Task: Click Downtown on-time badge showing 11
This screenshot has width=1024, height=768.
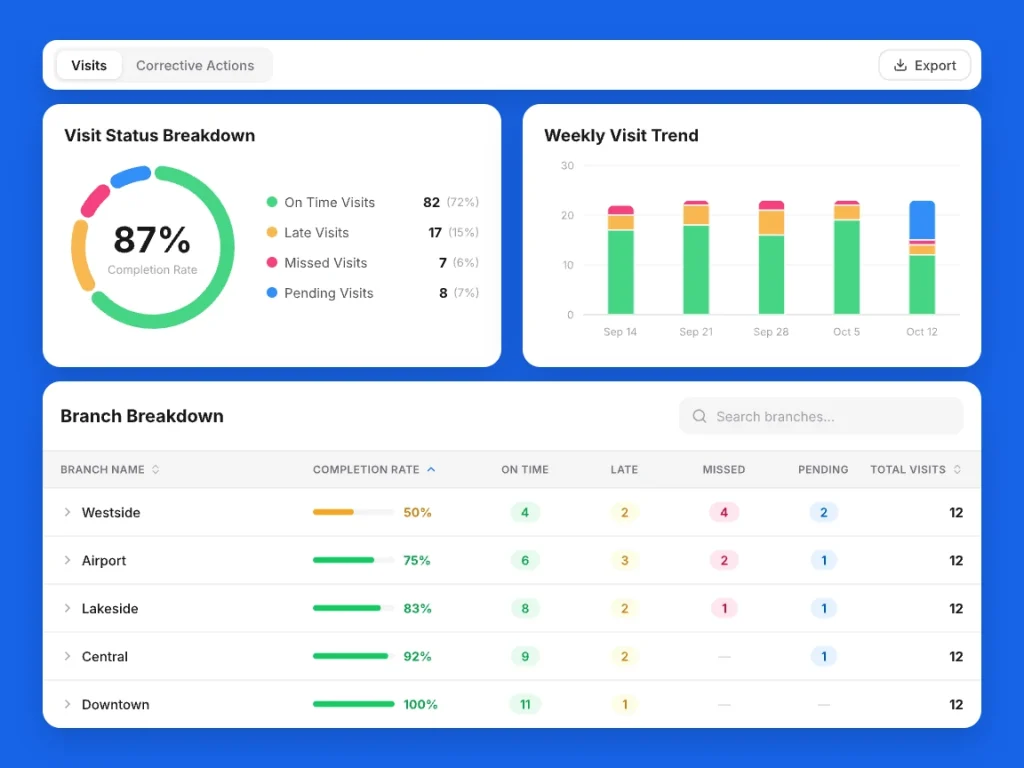Action: (x=525, y=705)
